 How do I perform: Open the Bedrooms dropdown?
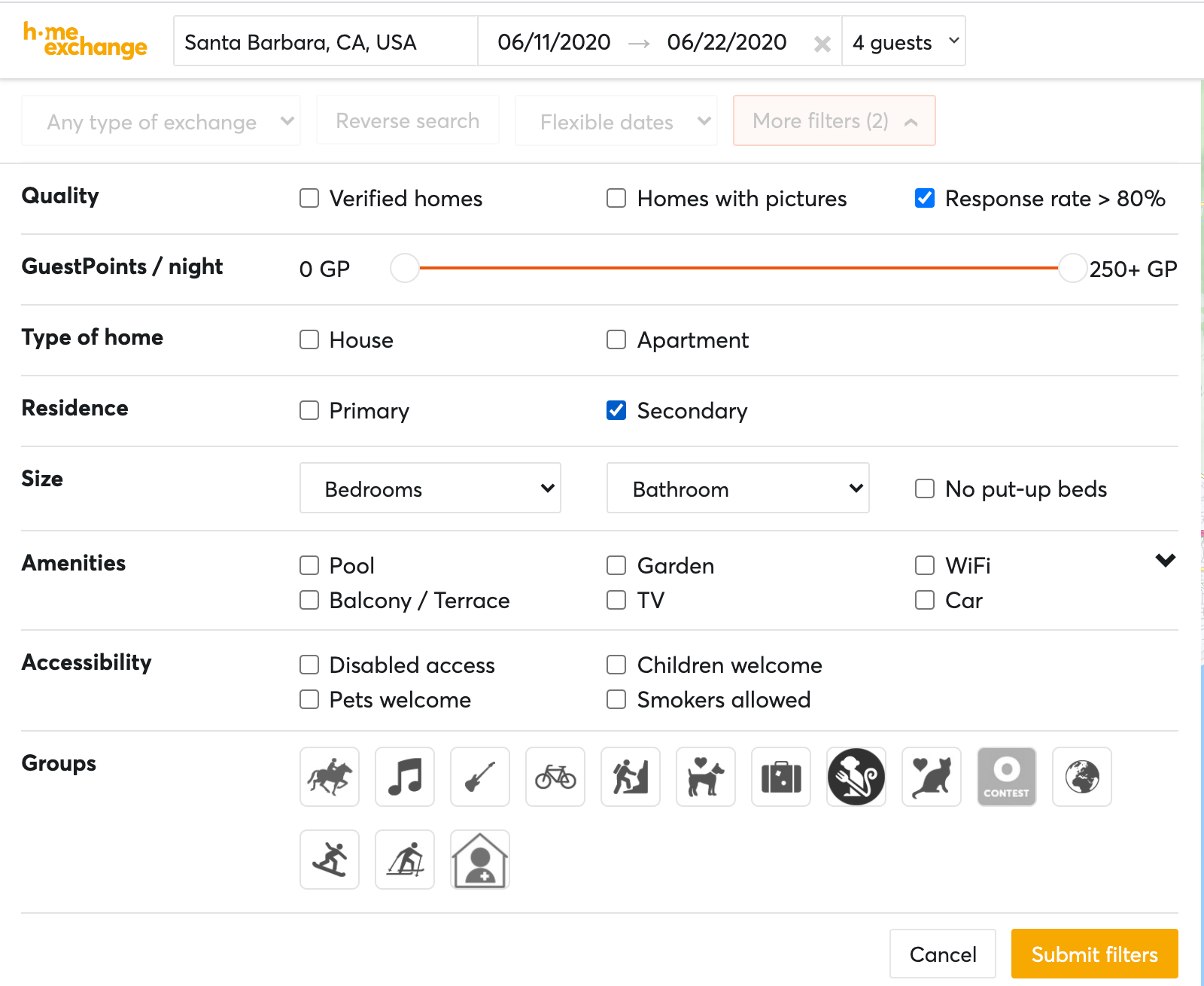[430, 488]
